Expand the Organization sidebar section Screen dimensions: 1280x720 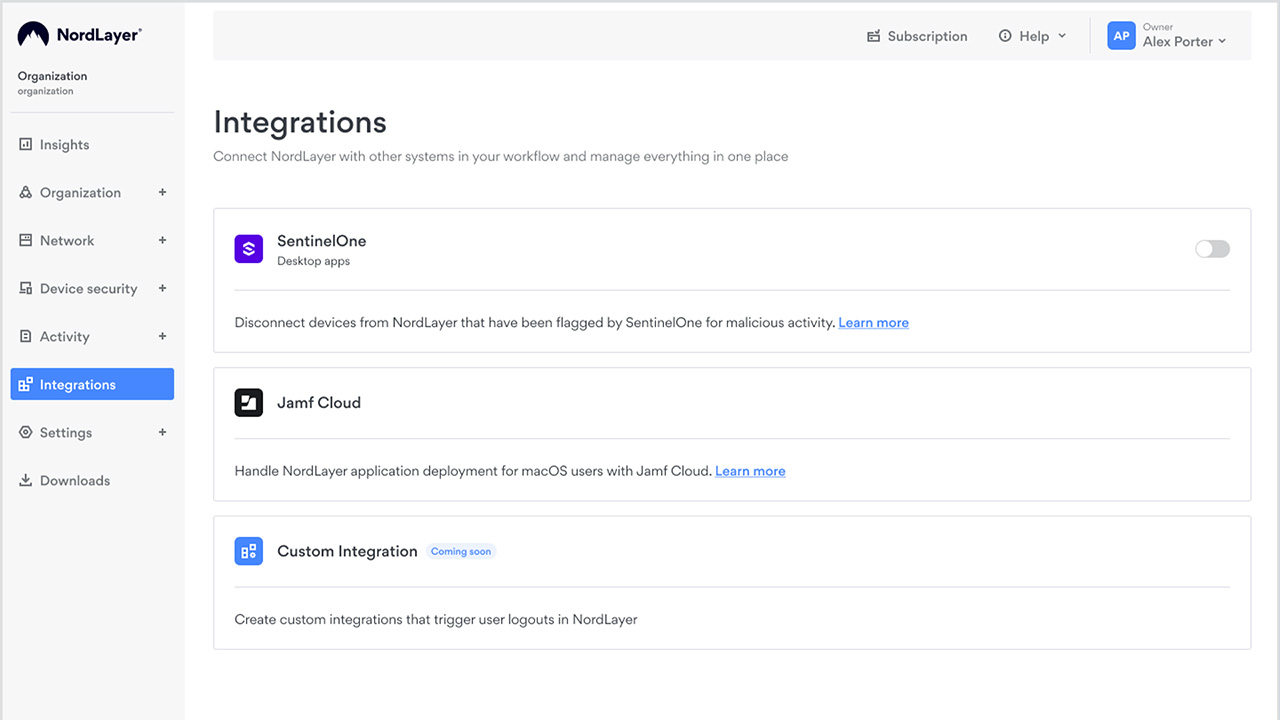click(162, 193)
